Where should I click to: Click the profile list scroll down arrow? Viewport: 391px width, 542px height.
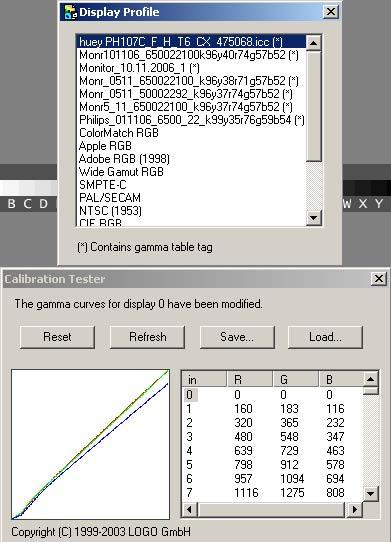[x=314, y=218]
